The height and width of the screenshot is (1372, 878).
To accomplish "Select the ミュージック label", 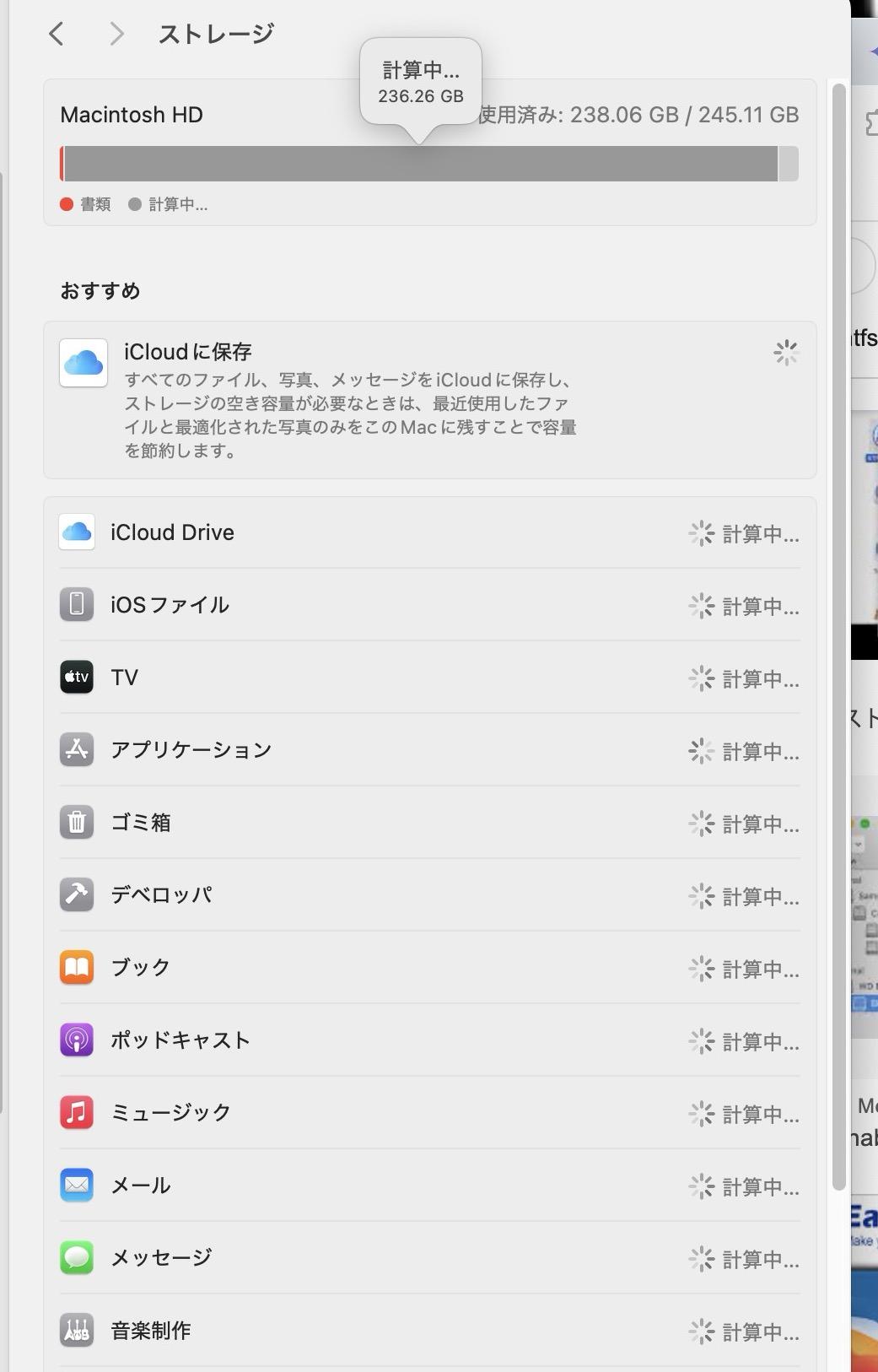I will point(170,1113).
